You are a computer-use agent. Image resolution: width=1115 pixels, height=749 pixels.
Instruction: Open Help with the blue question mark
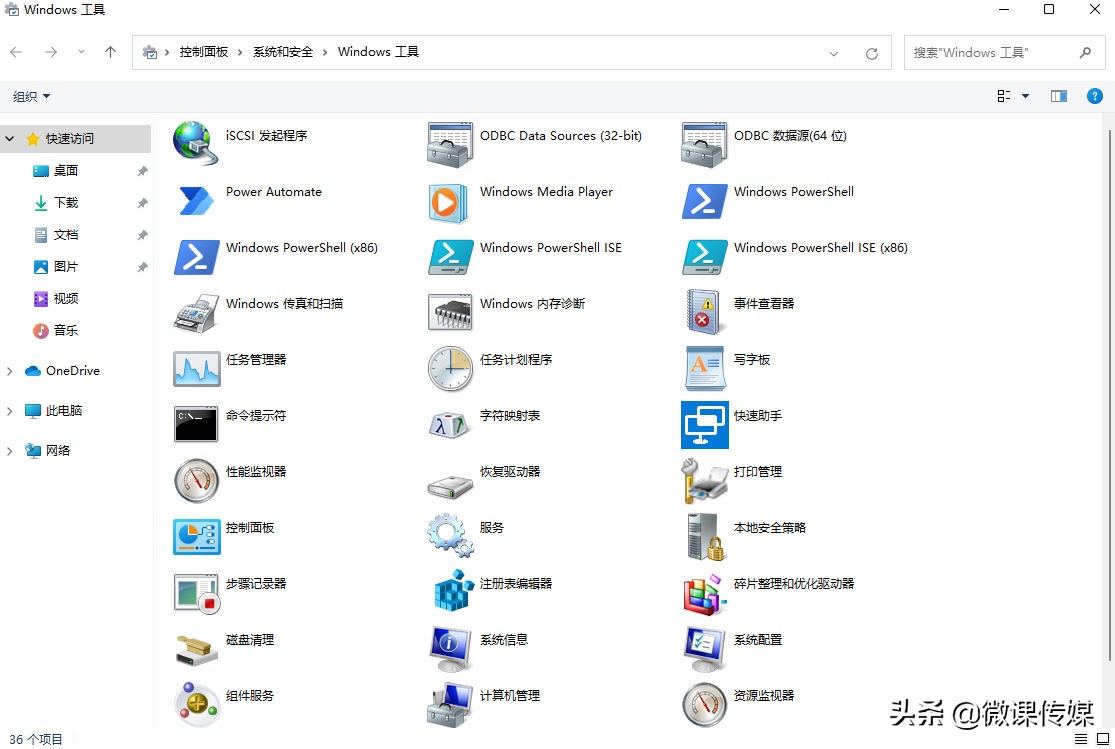coord(1094,96)
